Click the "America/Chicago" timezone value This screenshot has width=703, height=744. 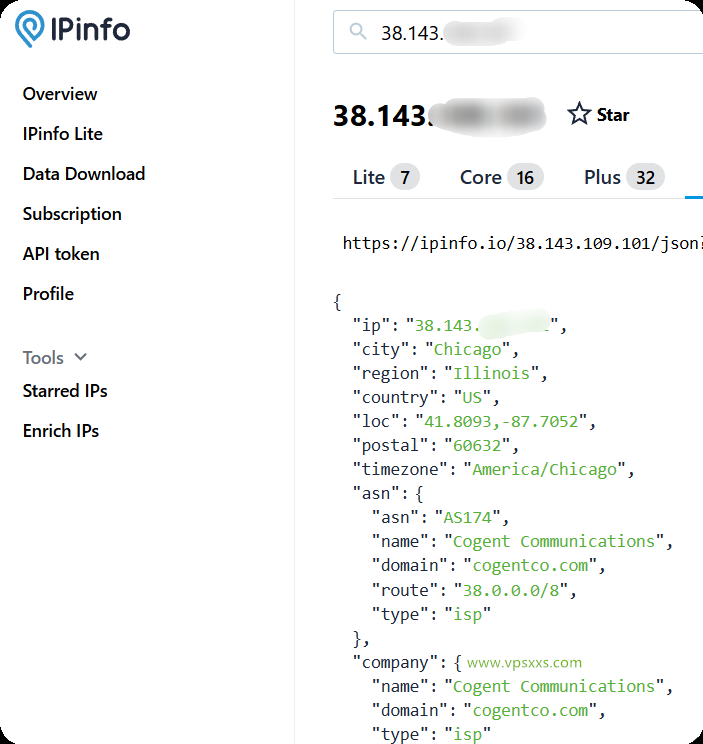[x=545, y=470]
